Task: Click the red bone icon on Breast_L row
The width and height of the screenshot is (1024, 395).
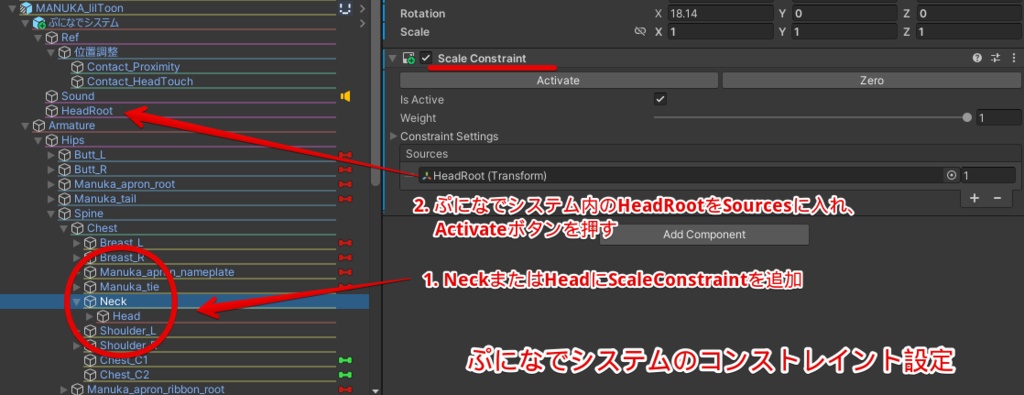Action: 345,243
